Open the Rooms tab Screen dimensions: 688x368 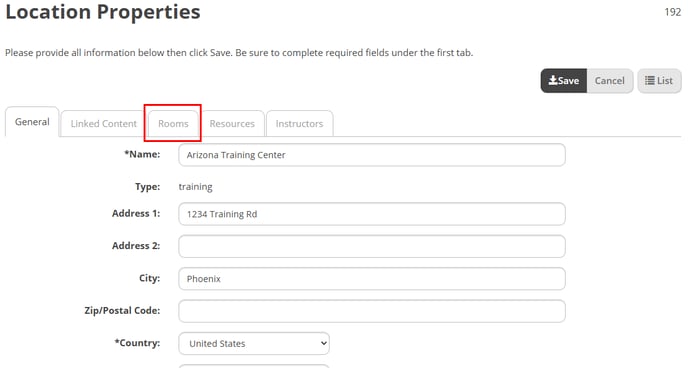[x=173, y=124]
